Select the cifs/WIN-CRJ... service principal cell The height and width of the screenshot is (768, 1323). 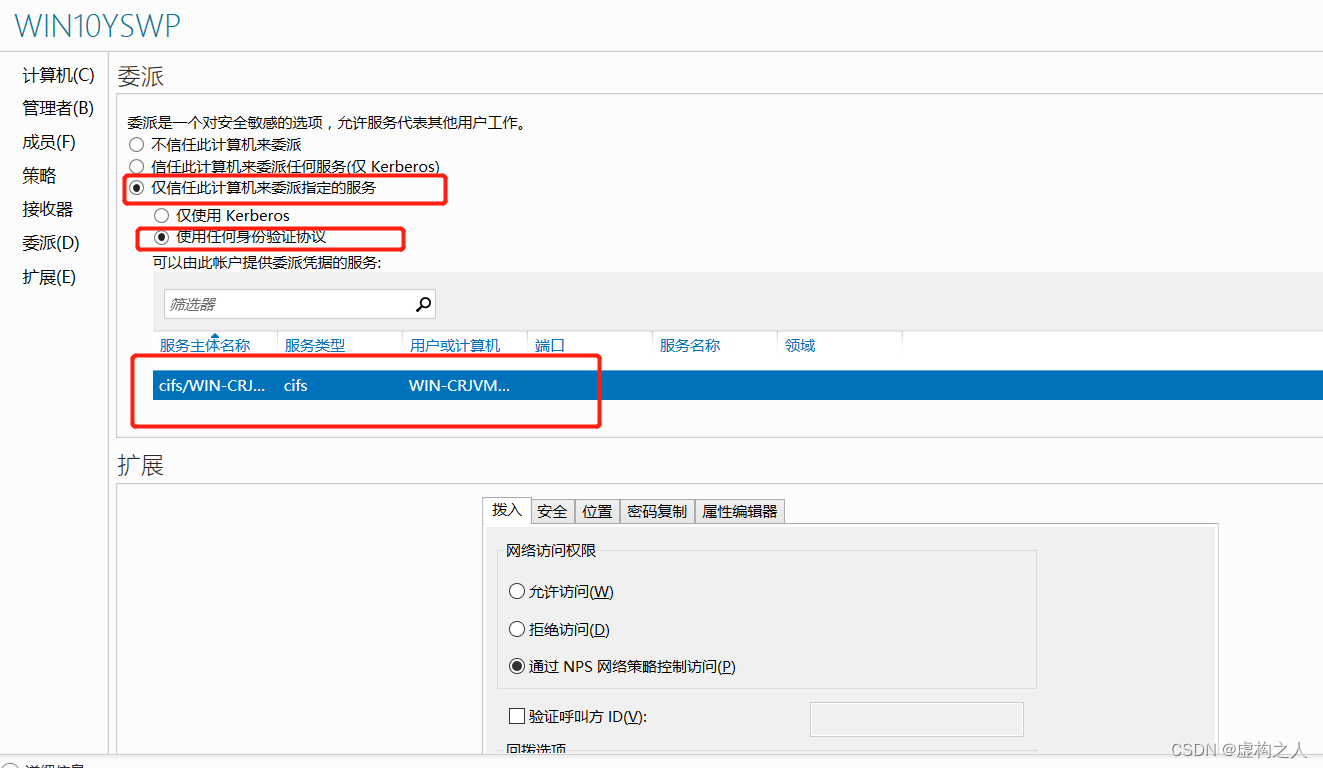tap(214, 385)
